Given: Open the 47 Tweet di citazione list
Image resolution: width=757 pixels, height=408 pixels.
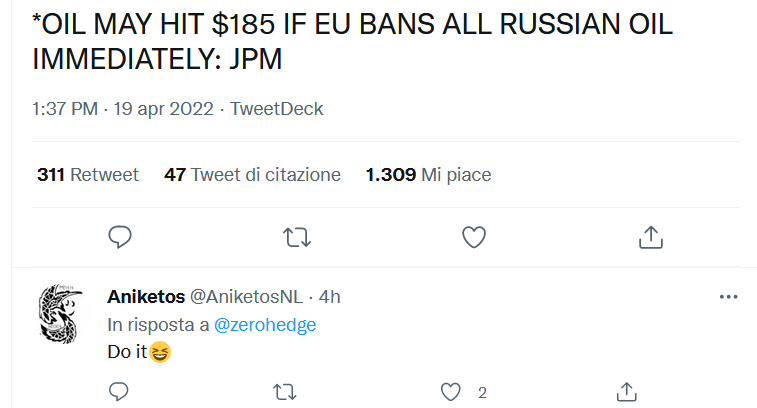Looking at the screenshot, I should pos(252,175).
